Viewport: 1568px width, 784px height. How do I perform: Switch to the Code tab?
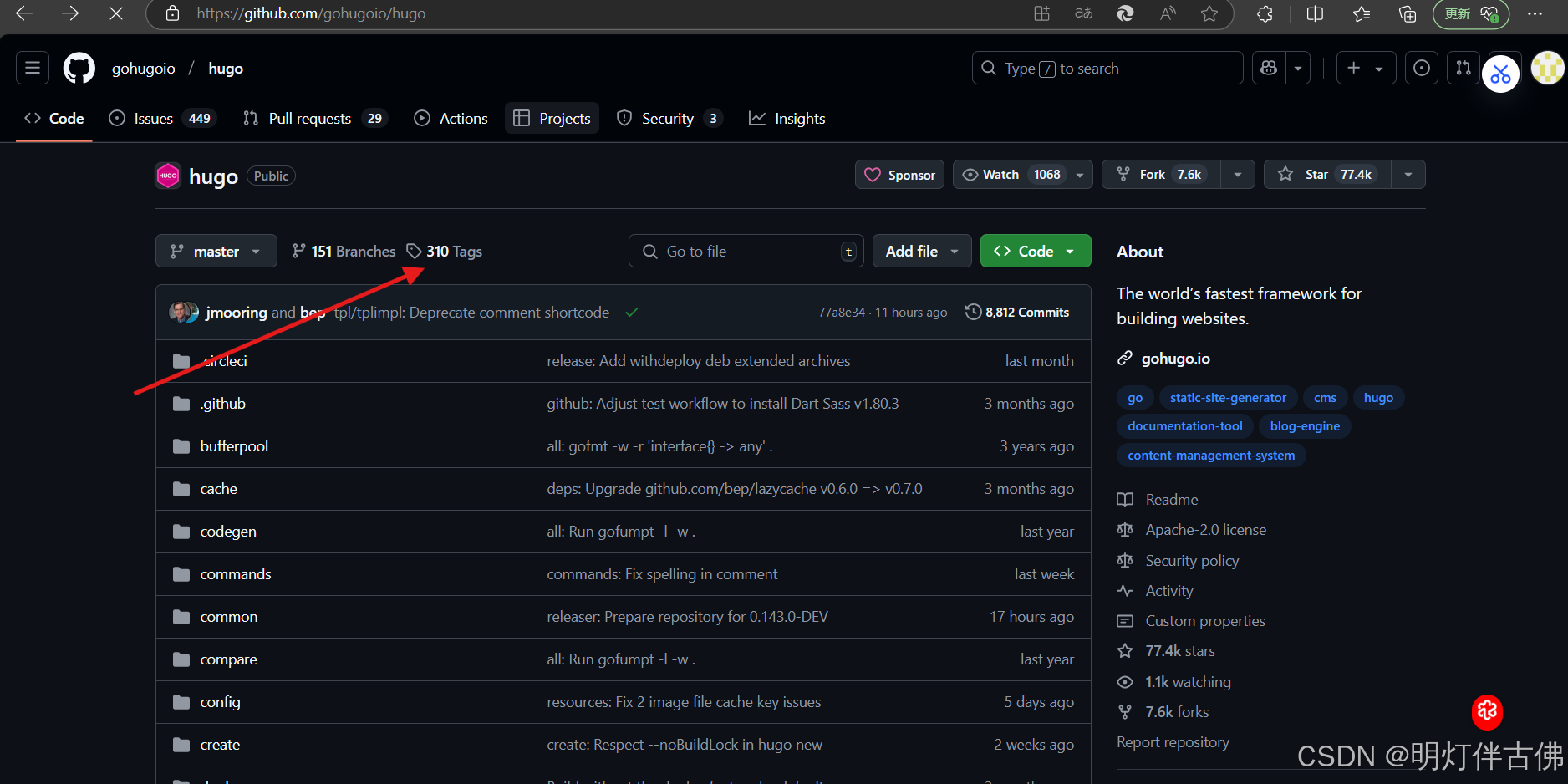54,119
